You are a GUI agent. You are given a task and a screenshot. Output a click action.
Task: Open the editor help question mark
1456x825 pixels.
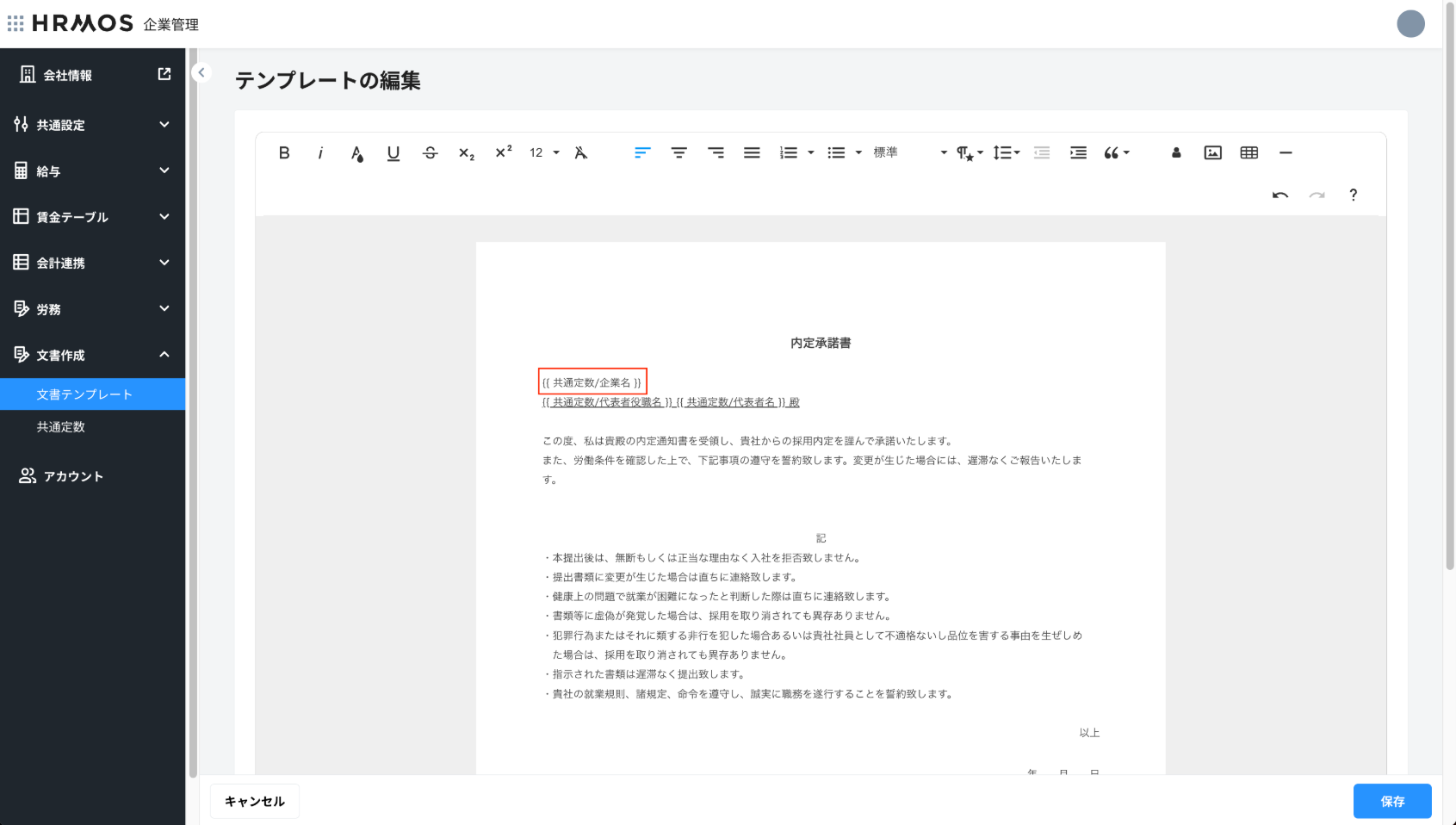coord(1353,195)
